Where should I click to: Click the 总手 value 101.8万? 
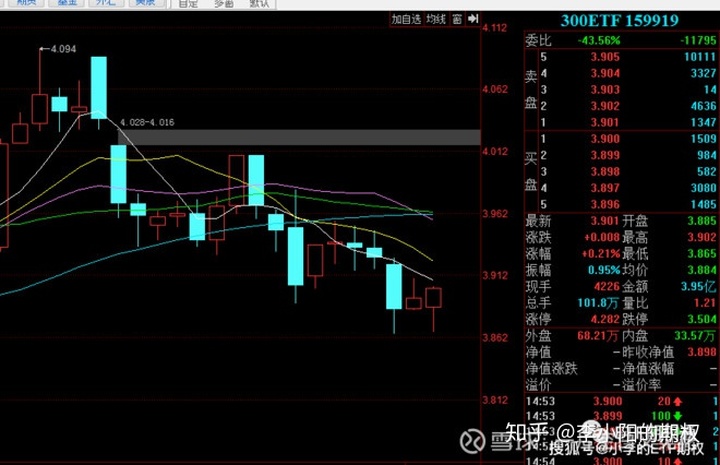point(598,303)
